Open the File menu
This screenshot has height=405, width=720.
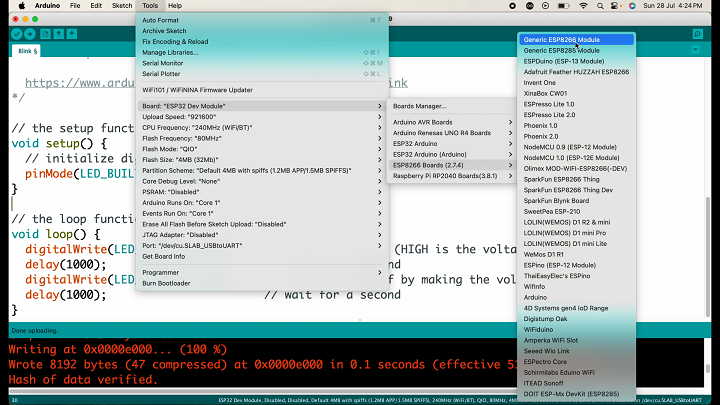75,6
